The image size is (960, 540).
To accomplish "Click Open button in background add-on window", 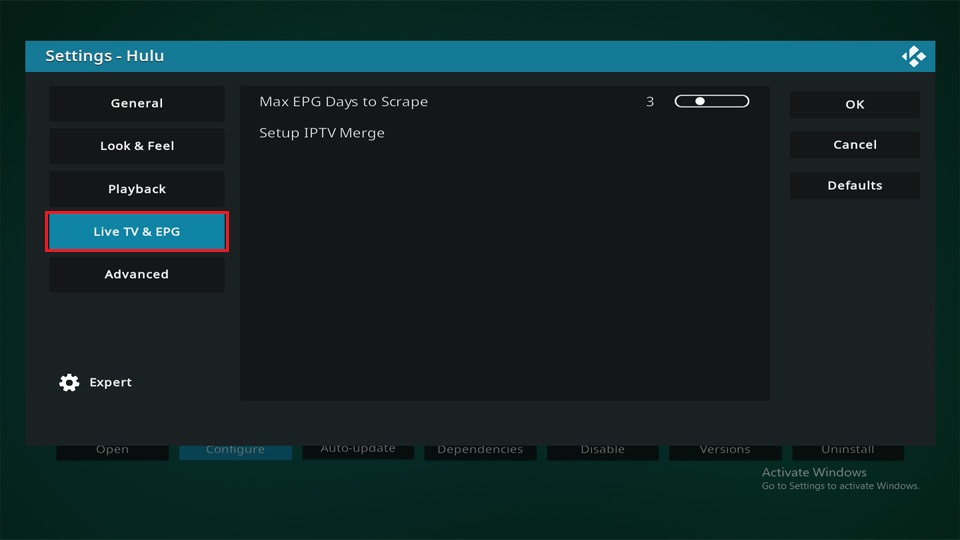I will (x=113, y=452).
